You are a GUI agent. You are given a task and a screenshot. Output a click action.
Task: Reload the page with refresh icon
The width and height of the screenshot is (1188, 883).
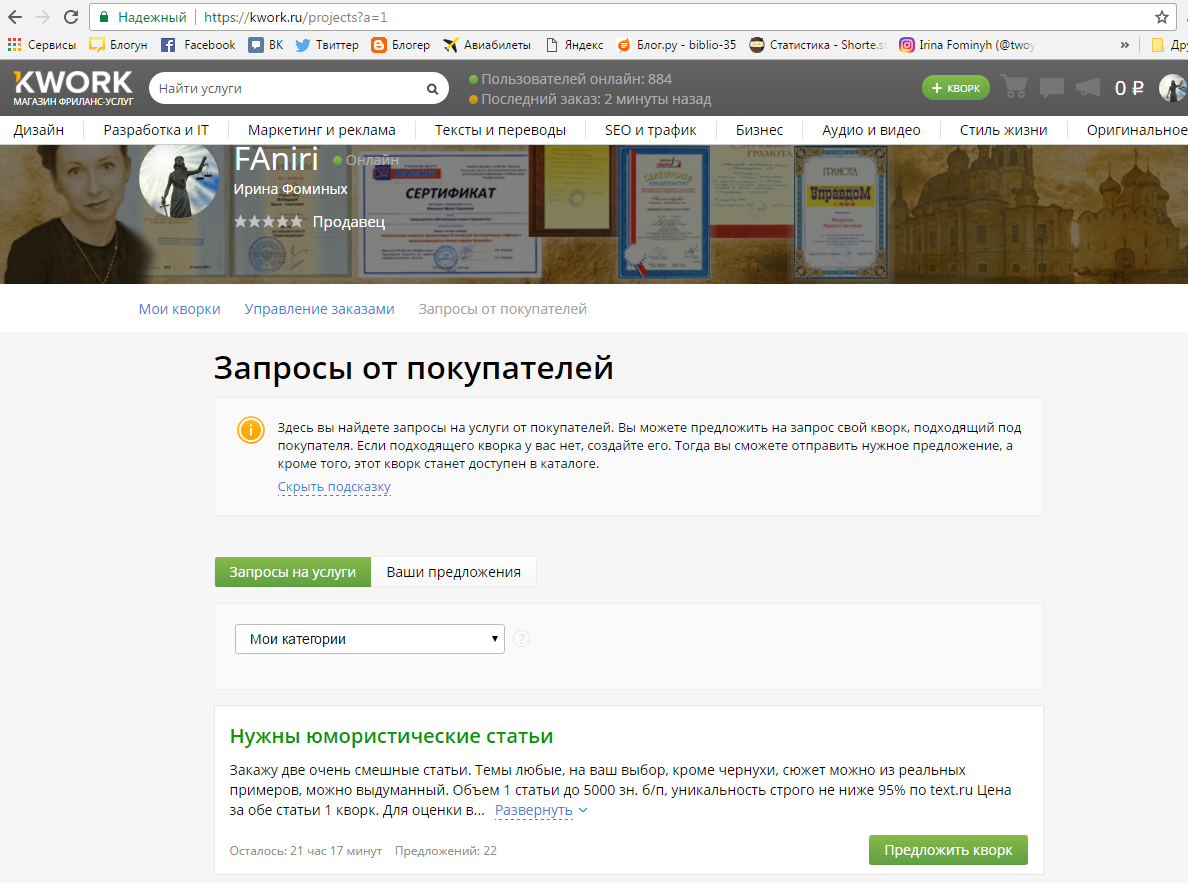point(70,17)
